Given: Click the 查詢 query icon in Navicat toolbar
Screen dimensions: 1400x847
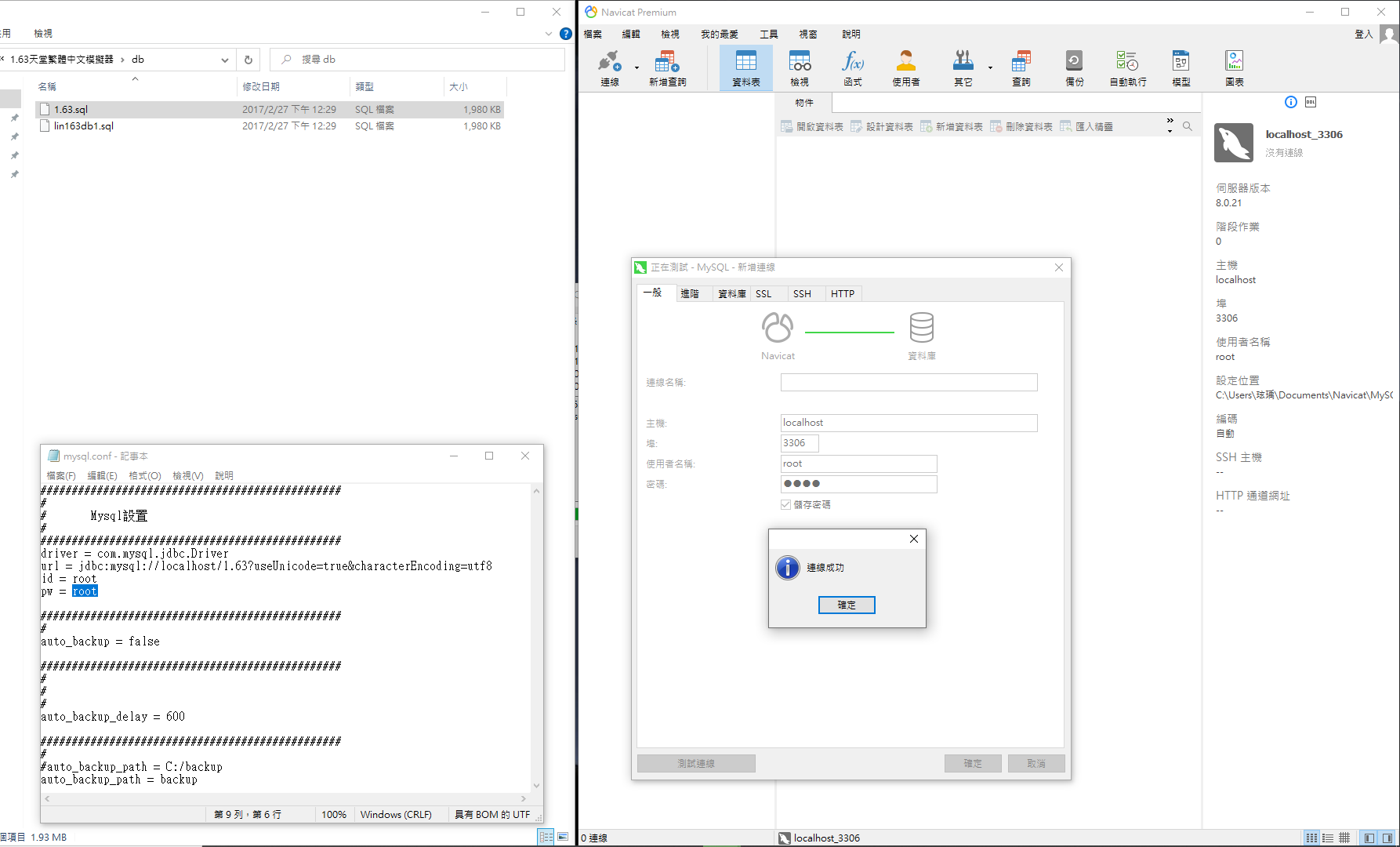Looking at the screenshot, I should coord(1021,68).
